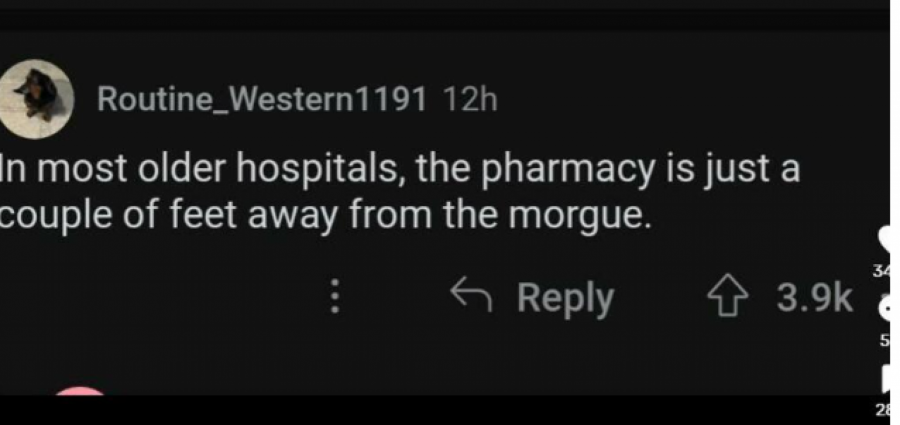Tap the heart like icon at right edge

[889, 239]
